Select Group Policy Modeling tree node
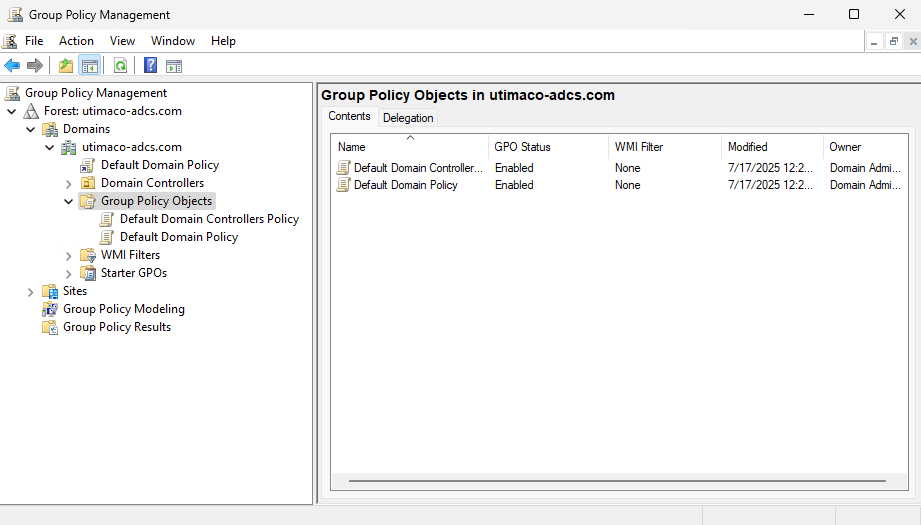Image resolution: width=921 pixels, height=525 pixels. 123,309
